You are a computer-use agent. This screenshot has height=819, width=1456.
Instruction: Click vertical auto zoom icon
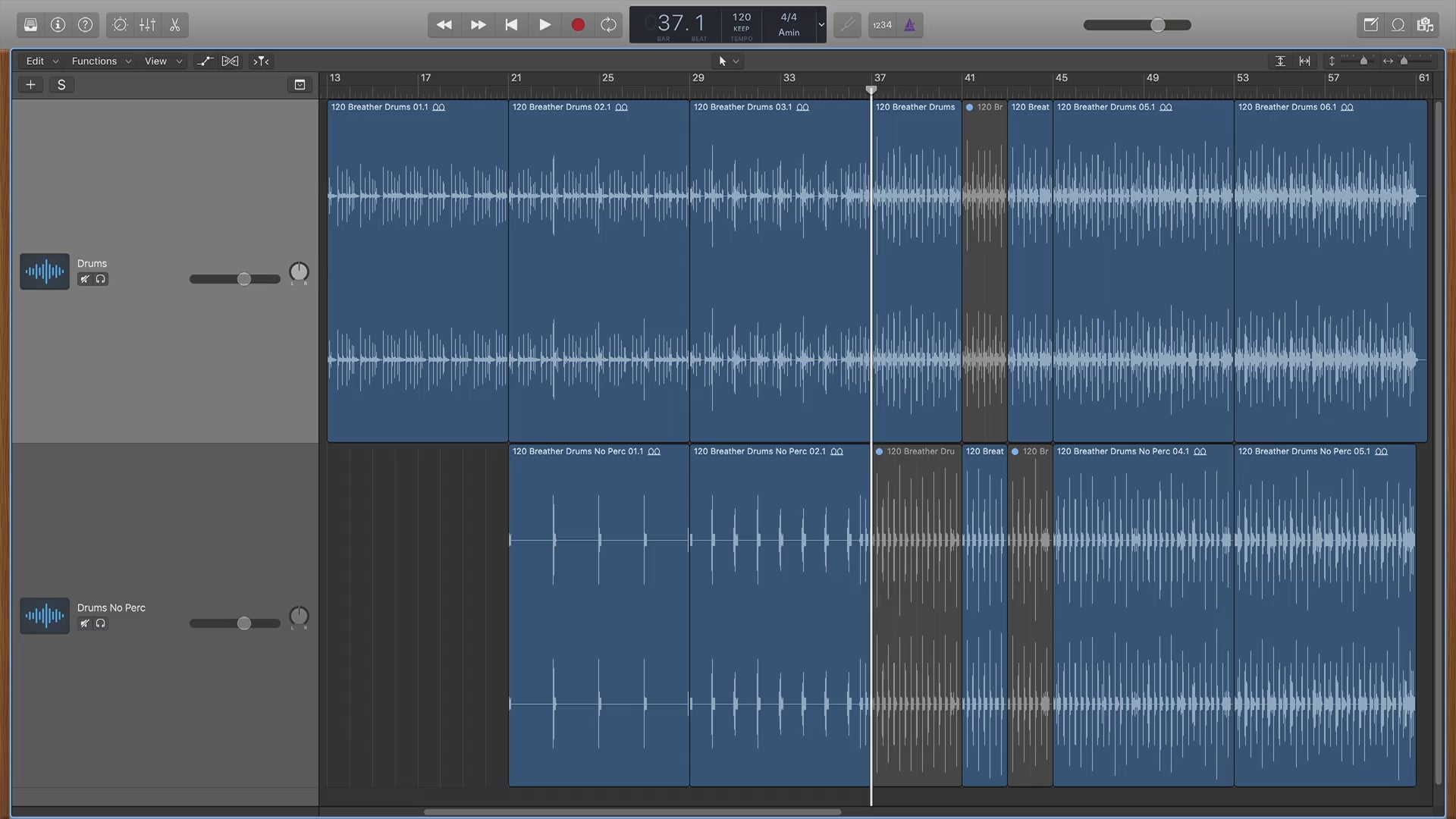click(1280, 61)
